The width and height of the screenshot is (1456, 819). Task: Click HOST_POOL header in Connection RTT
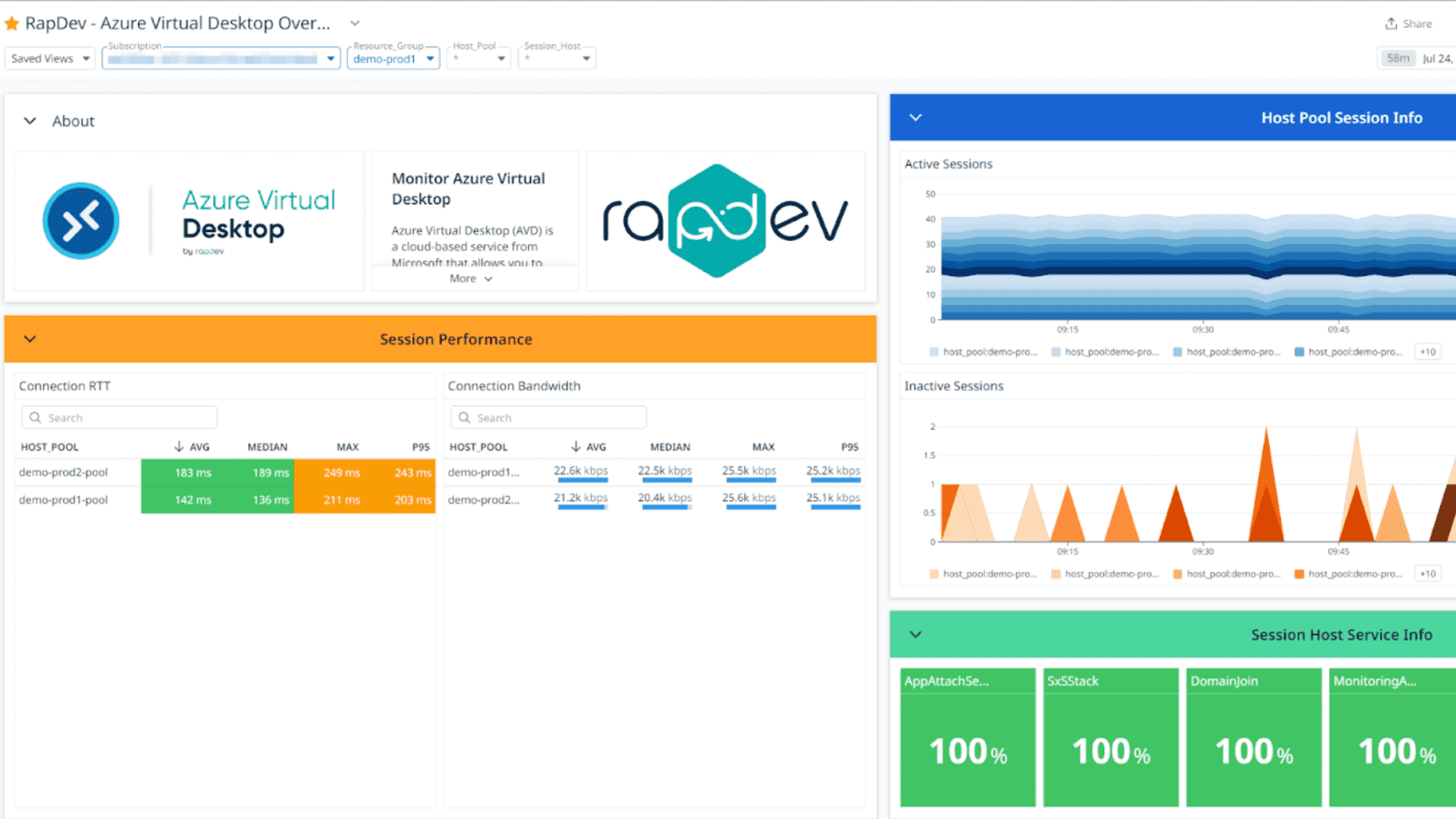tap(49, 447)
